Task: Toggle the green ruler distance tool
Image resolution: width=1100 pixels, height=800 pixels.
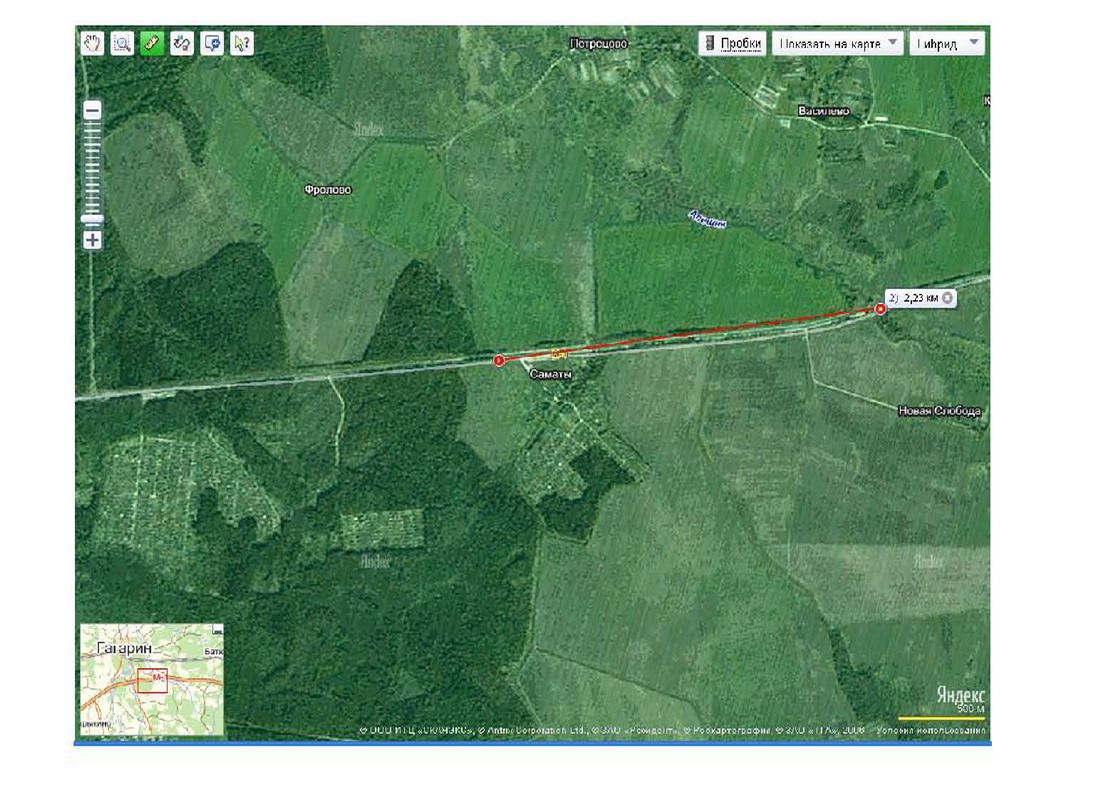Action: (x=152, y=43)
